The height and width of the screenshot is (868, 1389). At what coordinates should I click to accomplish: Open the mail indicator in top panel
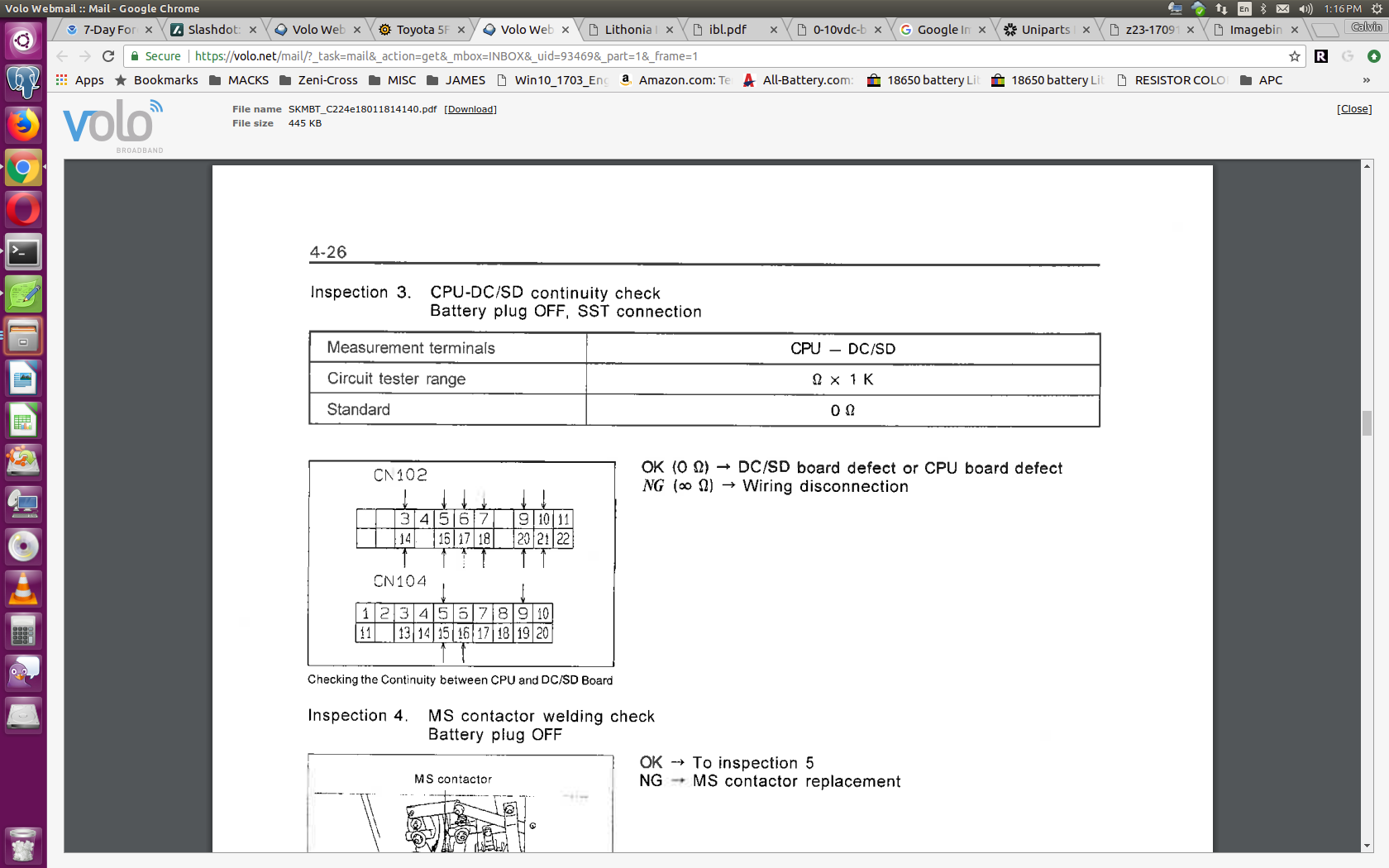tap(1283, 8)
